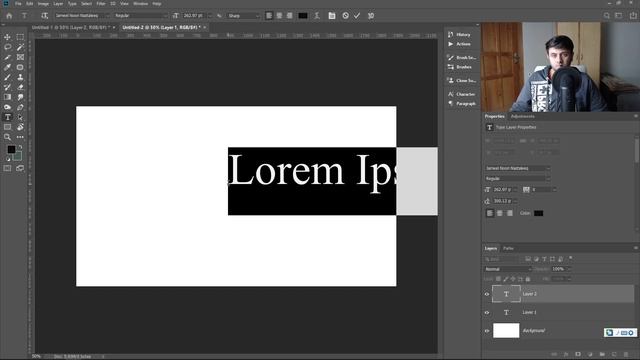
Task: Center align text in Properties panel
Action: tap(500, 213)
